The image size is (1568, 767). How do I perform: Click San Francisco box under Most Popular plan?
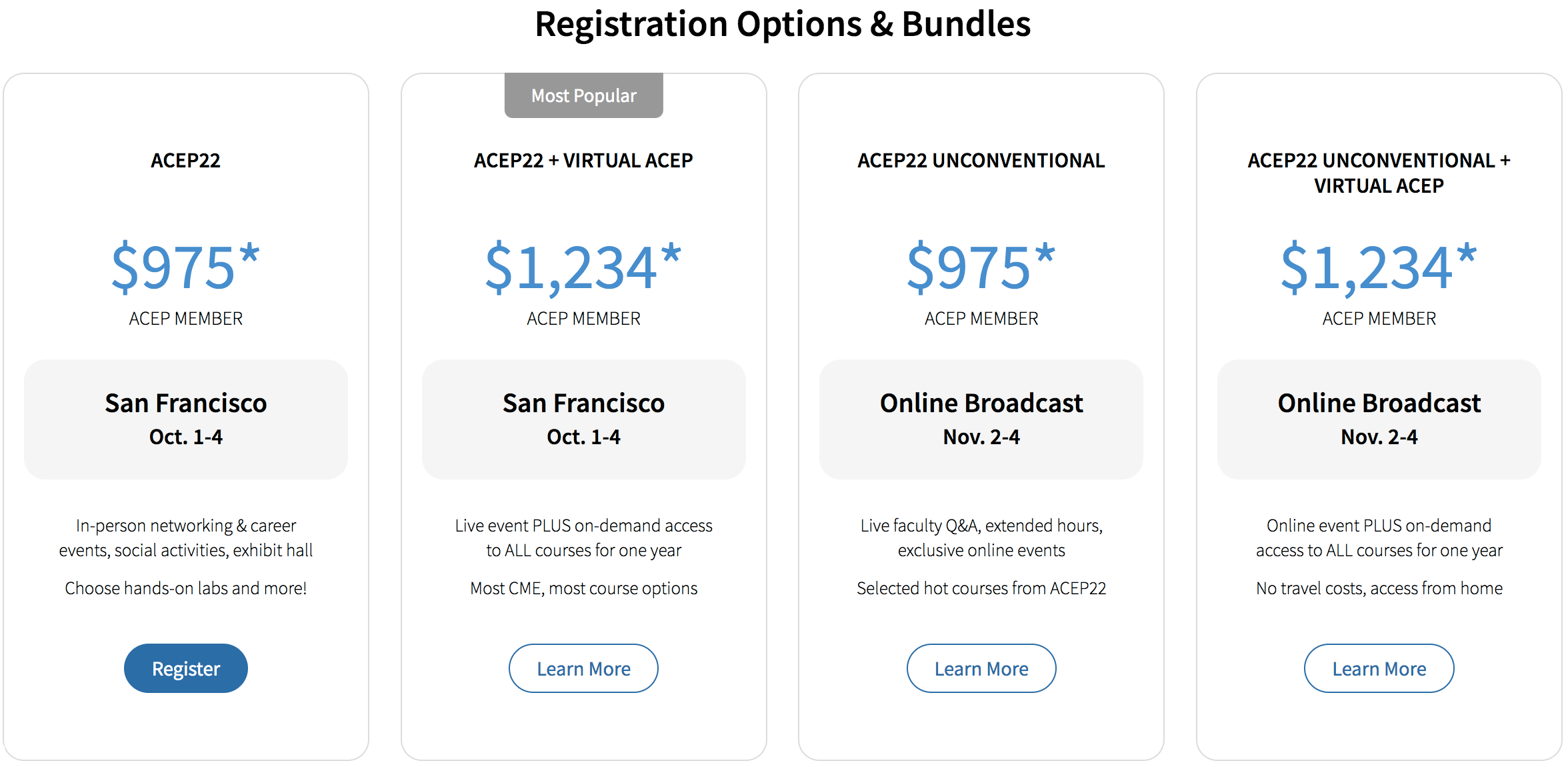pyautogui.click(x=583, y=419)
